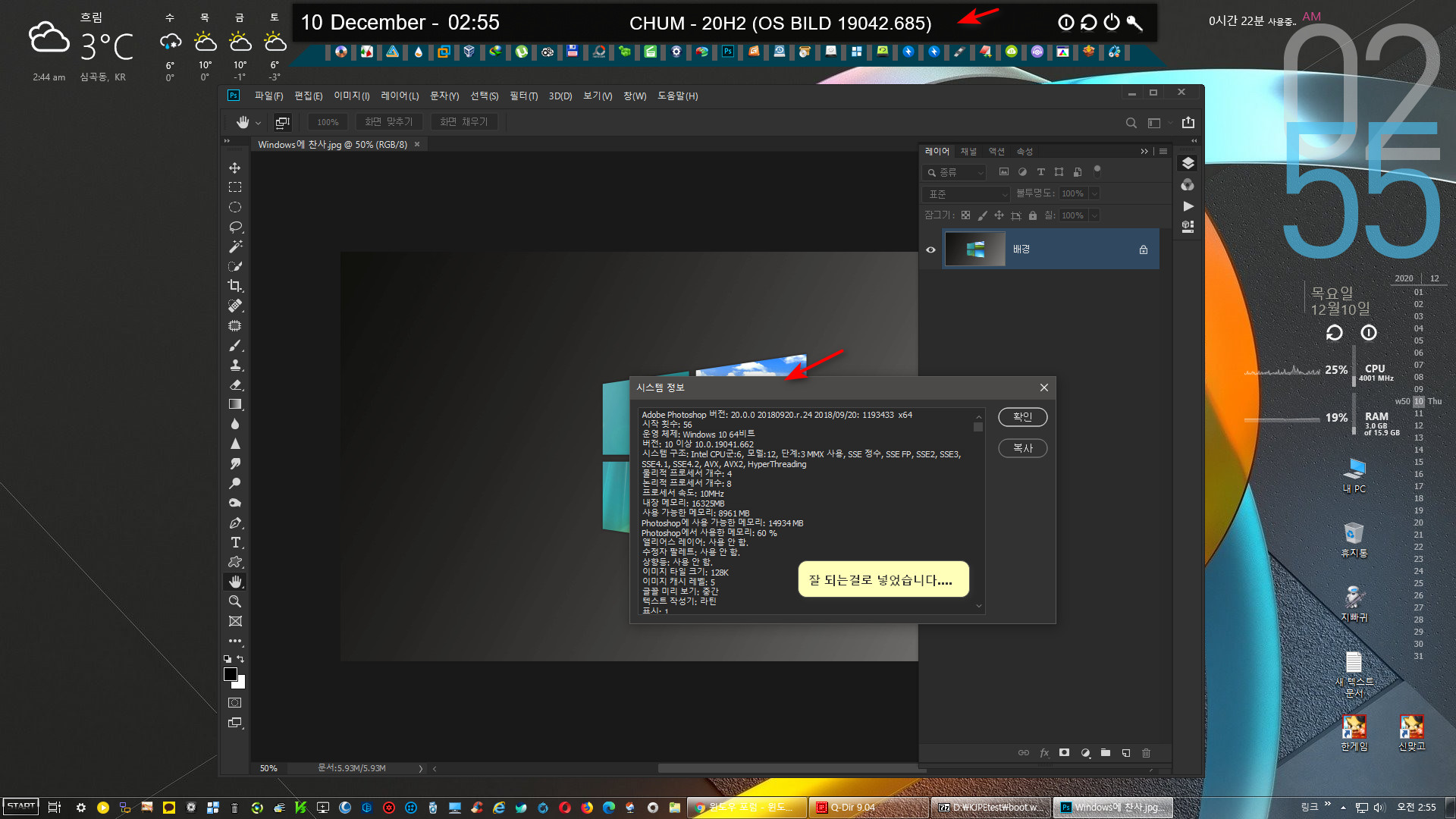
Task: Click 확인 in the system info dialog
Action: (x=1022, y=416)
